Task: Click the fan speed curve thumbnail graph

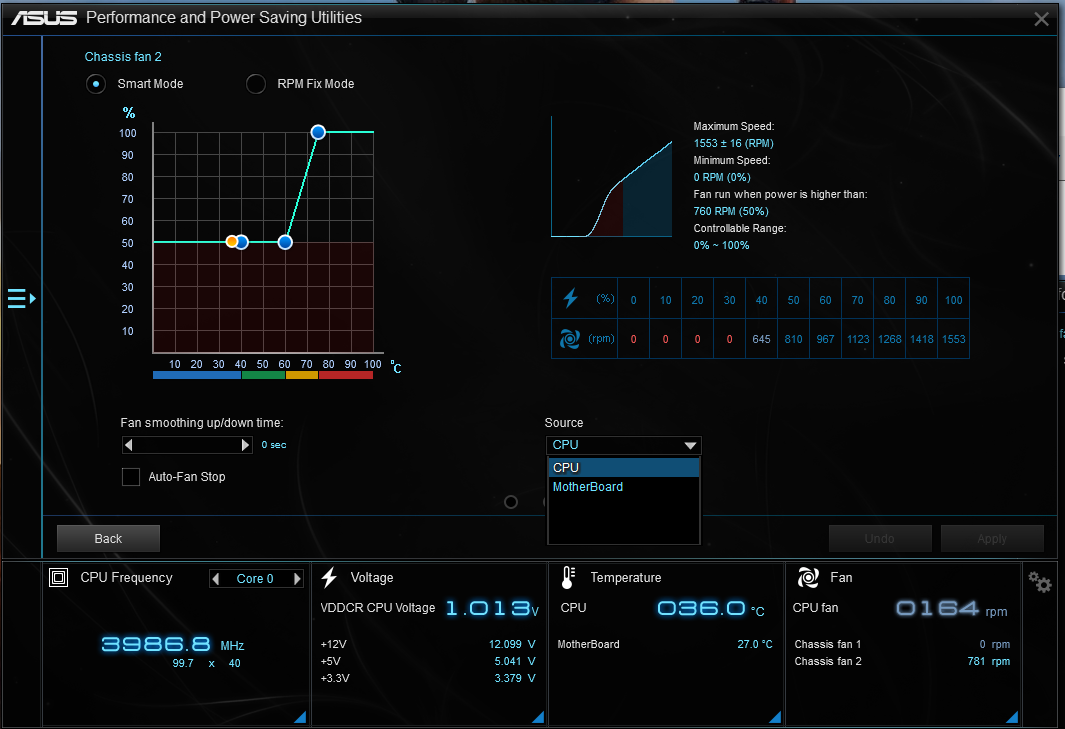Action: pyautogui.click(x=611, y=177)
